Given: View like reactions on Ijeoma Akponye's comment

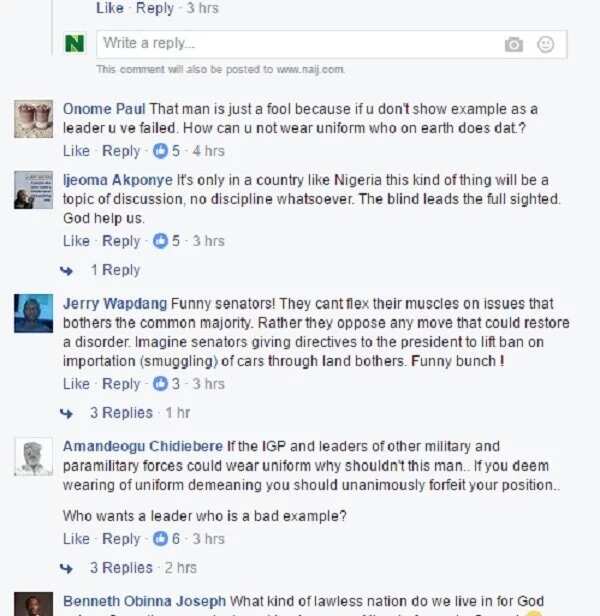Looking at the screenshot, I should (x=166, y=241).
